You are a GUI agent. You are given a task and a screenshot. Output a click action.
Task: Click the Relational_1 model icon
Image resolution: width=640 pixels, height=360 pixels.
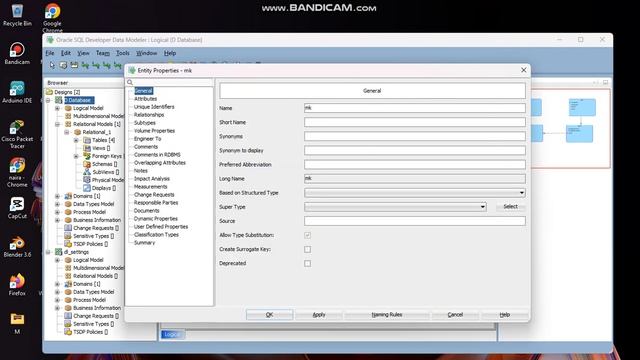(78, 132)
